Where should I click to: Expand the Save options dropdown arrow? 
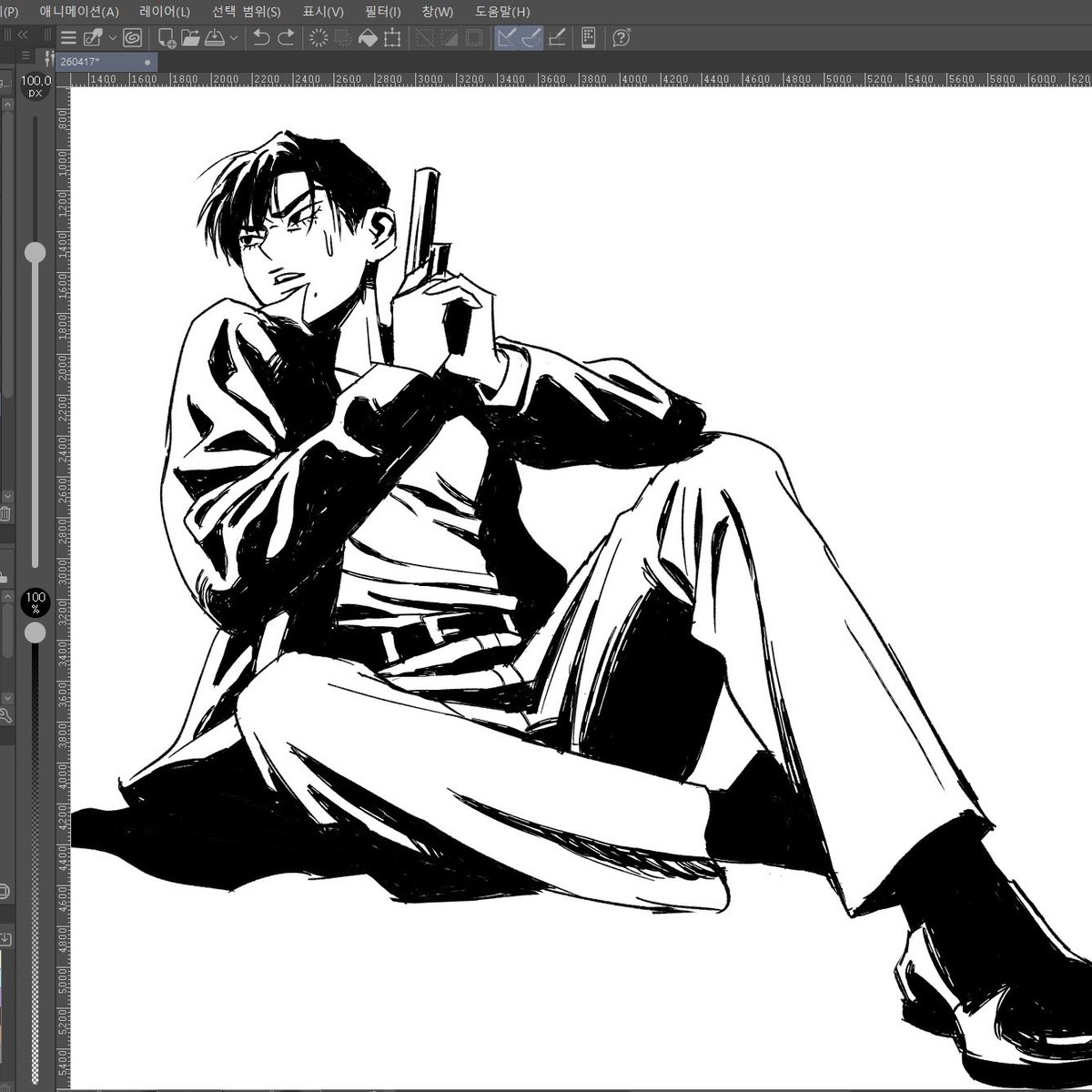[x=234, y=38]
